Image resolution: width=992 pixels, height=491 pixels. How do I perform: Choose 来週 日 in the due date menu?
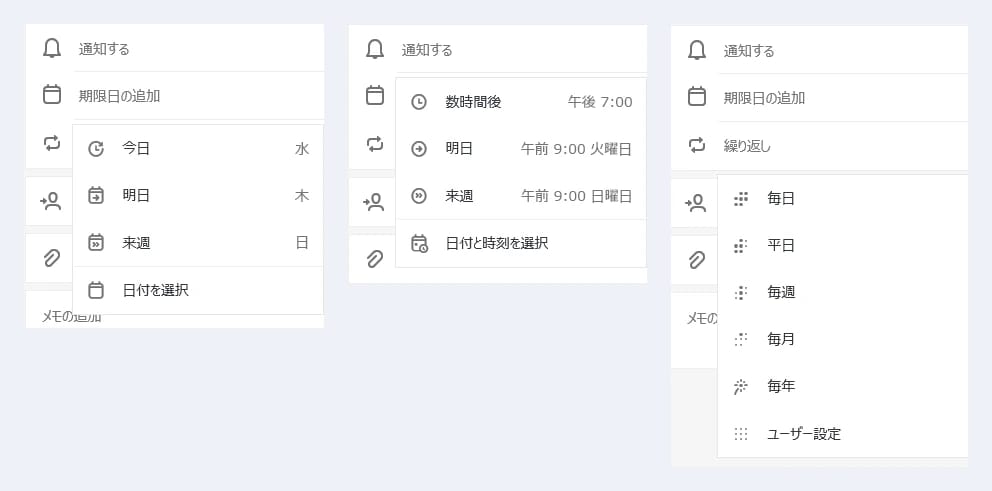tap(198, 242)
